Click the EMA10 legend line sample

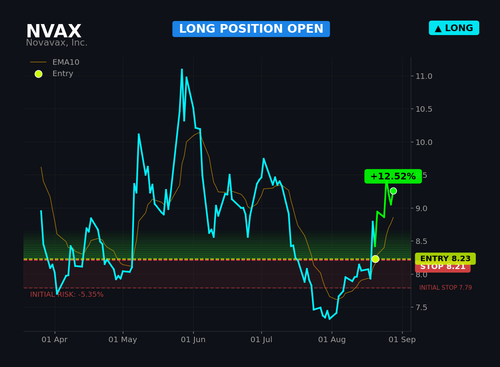pyautogui.click(x=38, y=62)
